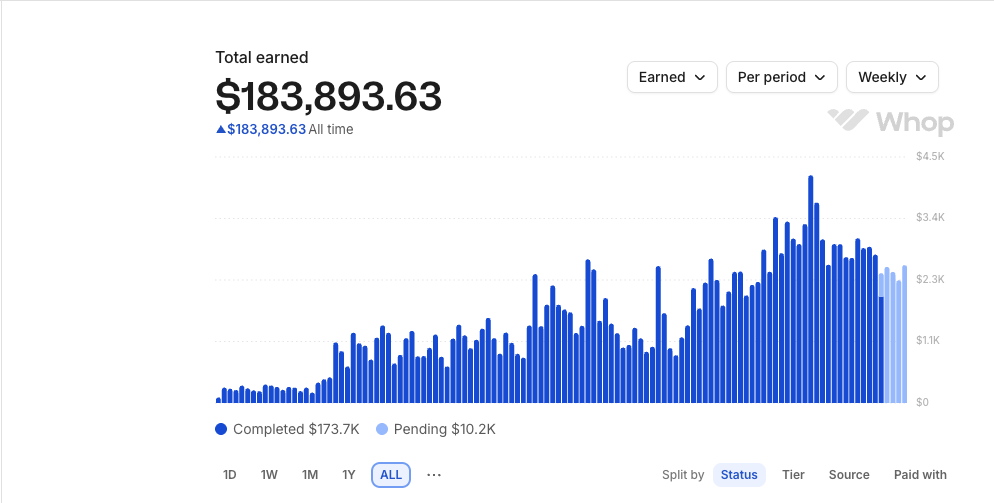Click the blue $183,893.63 change value
The width and height of the screenshot is (994, 503).
(x=266, y=129)
